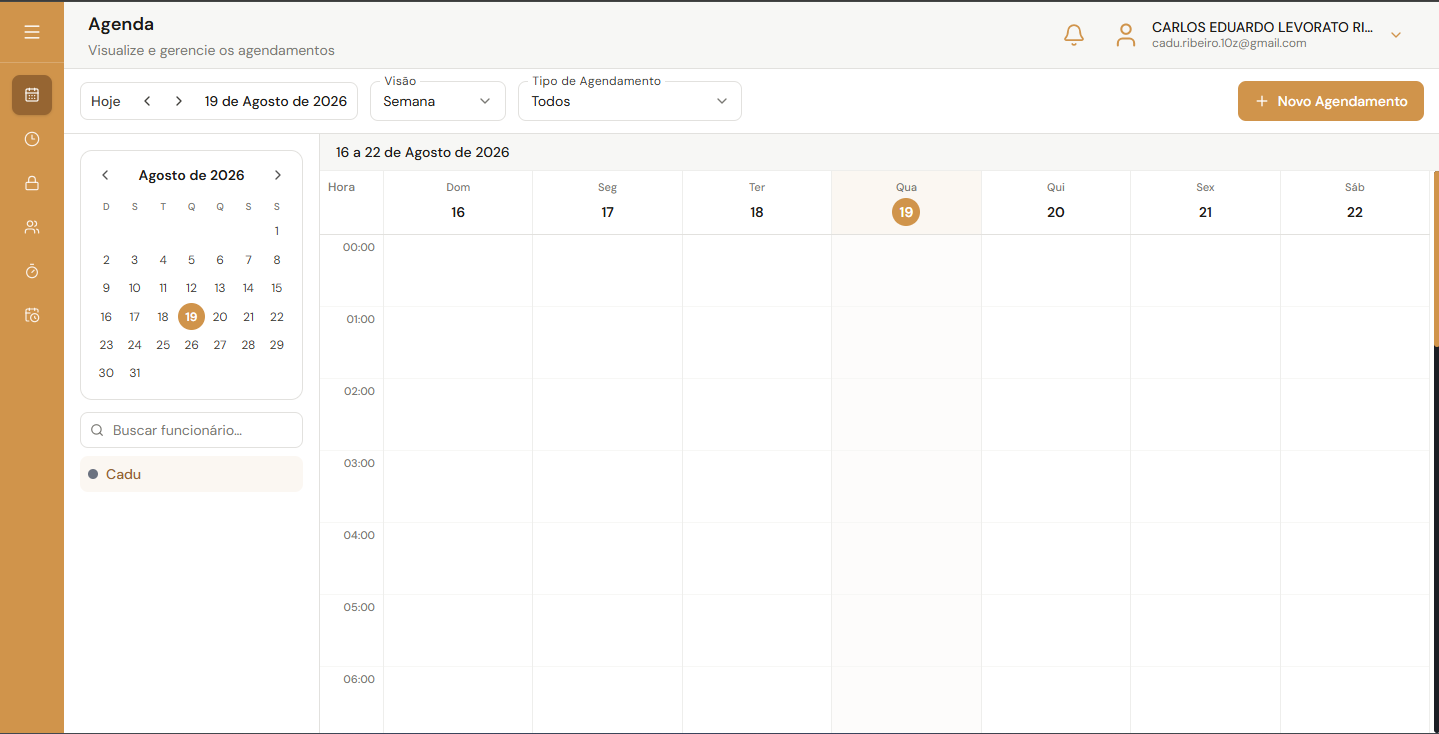This screenshot has height=734, width=1439.
Task: Select employee Cadu in the list
Action: pyautogui.click(x=191, y=474)
